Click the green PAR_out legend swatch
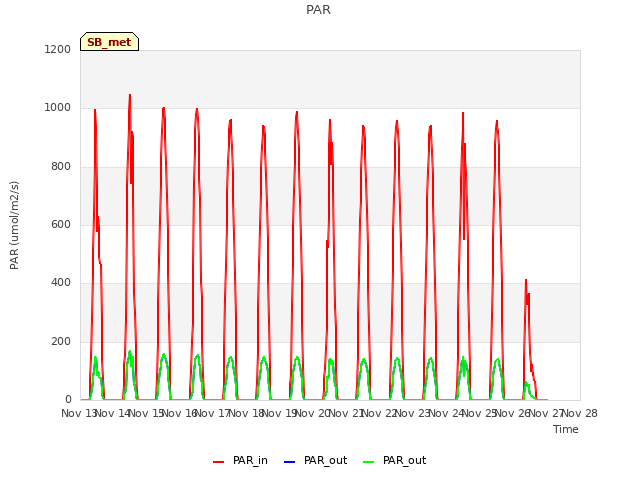This screenshot has height=480, width=640. pos(368,462)
